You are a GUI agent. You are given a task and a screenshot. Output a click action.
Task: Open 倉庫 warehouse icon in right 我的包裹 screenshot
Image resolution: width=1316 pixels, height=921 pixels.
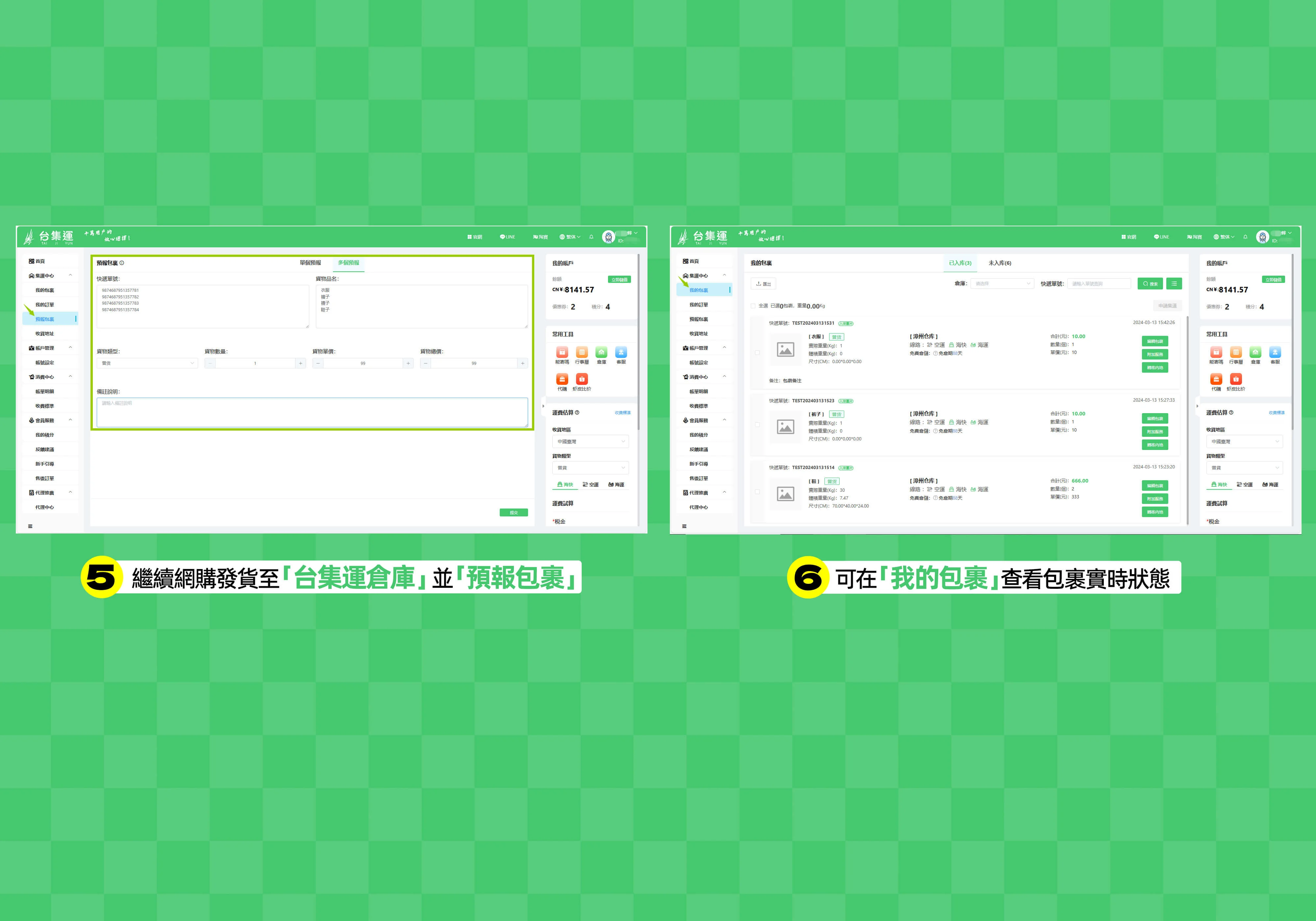[x=1255, y=353]
